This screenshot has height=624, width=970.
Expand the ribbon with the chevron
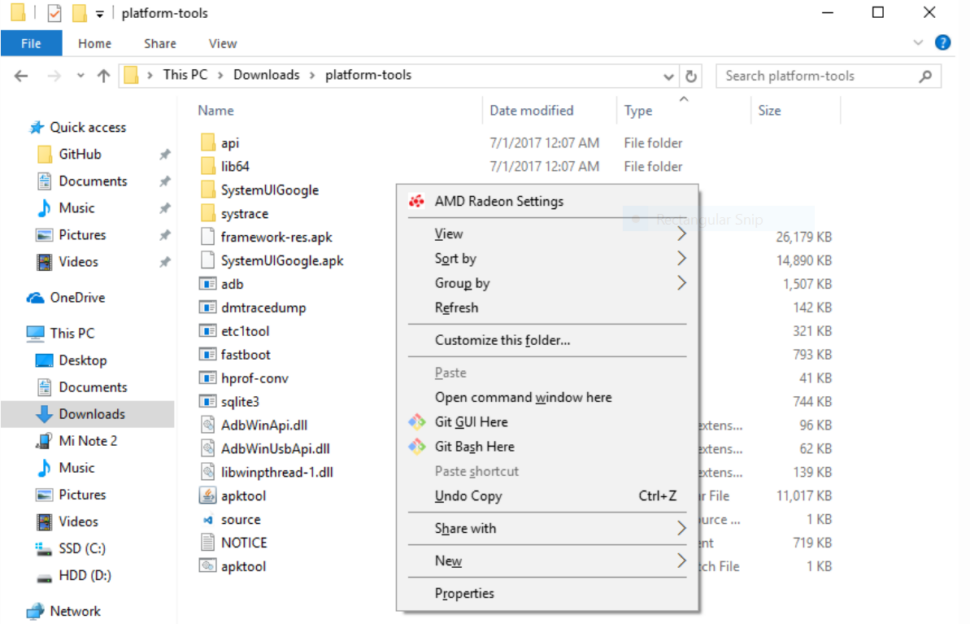pos(918,42)
